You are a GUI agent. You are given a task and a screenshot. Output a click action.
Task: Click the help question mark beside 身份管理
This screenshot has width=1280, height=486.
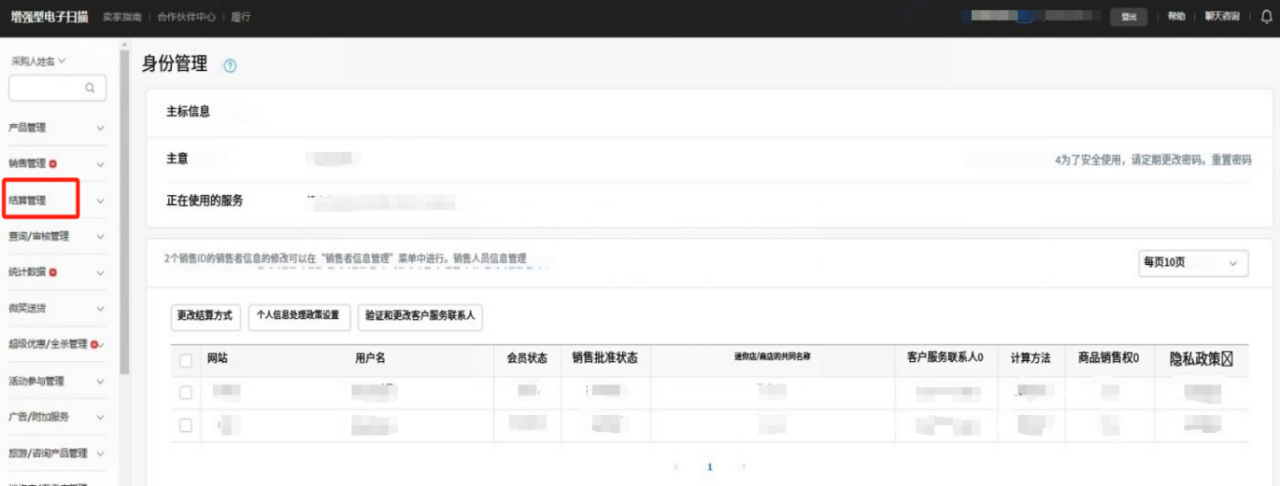(230, 66)
